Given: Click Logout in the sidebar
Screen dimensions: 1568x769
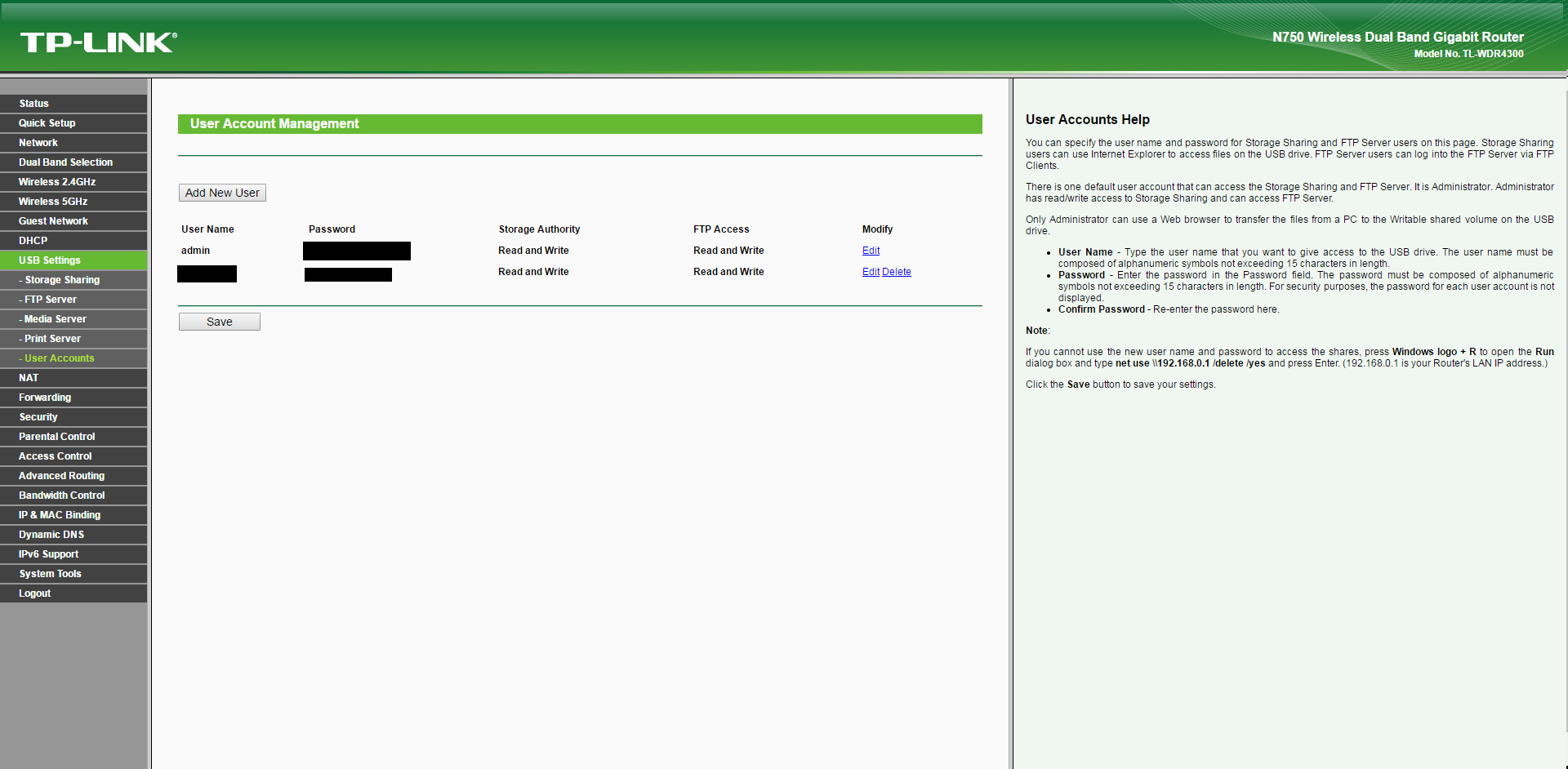Looking at the screenshot, I should coord(73,593).
